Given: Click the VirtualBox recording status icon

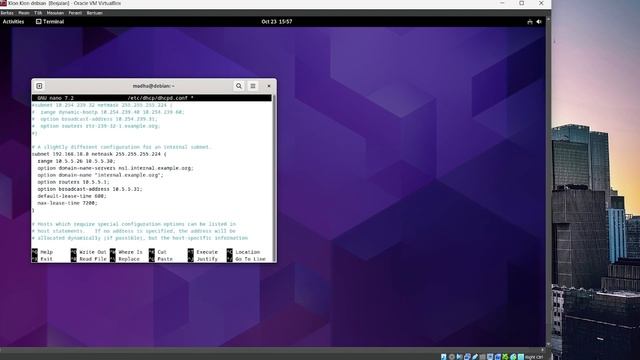Looking at the screenshot, I should (x=498, y=357).
